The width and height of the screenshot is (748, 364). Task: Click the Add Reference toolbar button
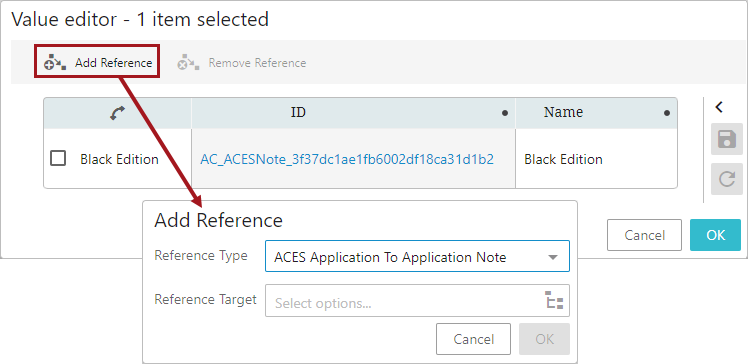(x=97, y=62)
